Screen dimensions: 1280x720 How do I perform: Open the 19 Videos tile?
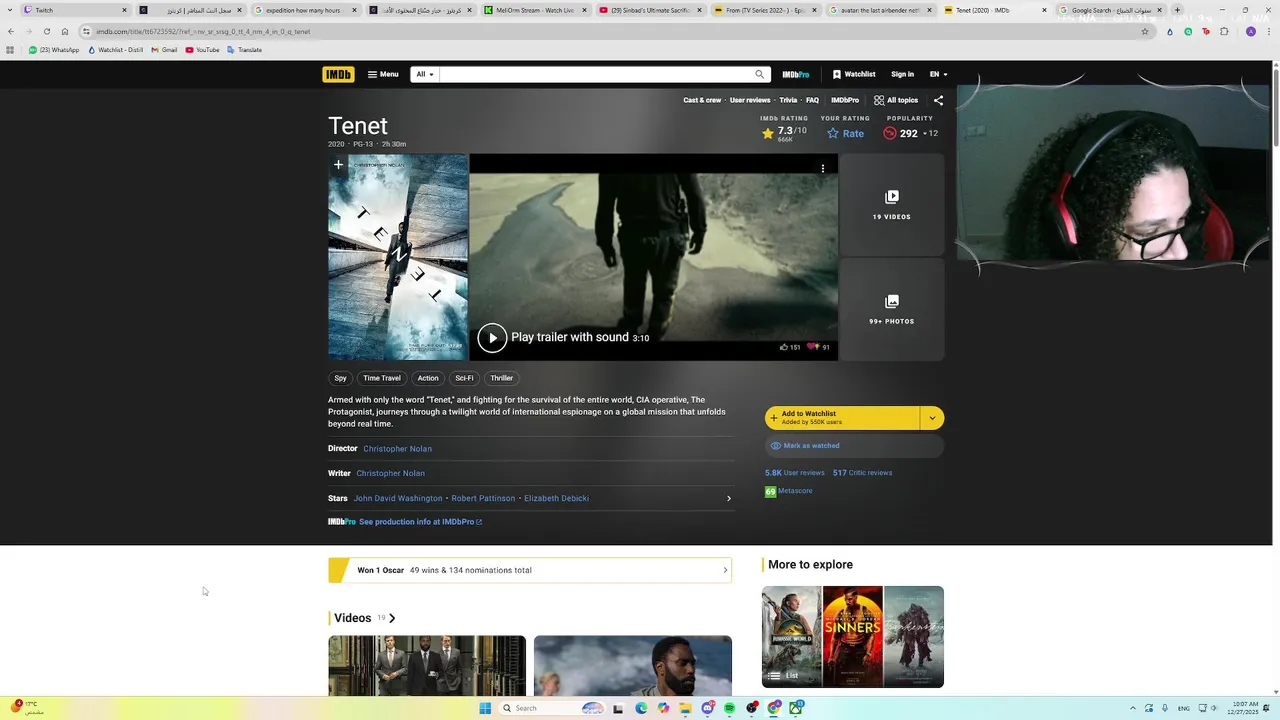click(x=891, y=205)
